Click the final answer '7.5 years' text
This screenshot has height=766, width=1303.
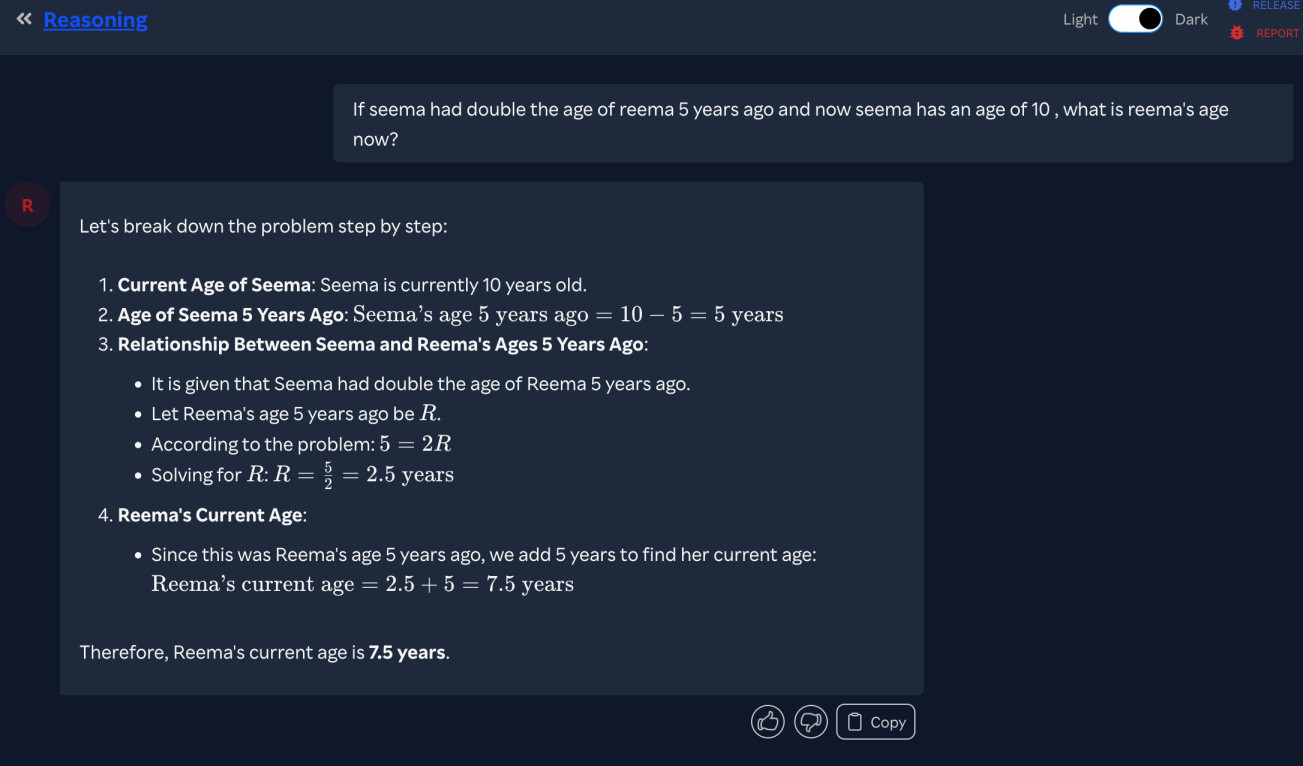[407, 652]
